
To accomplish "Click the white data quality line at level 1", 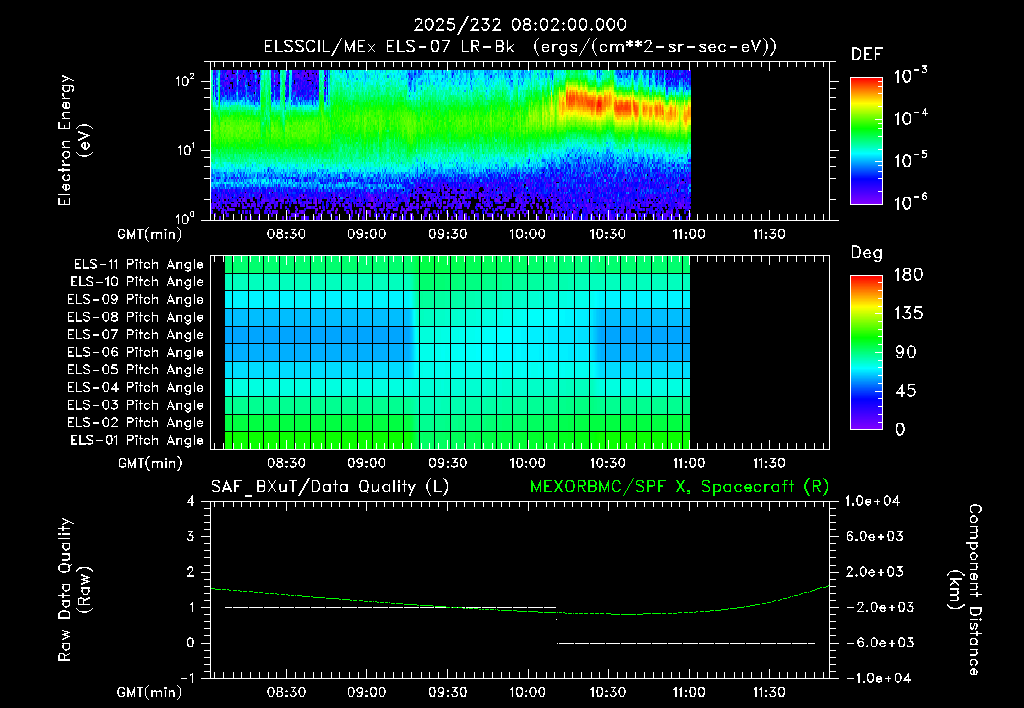I will coord(391,607).
